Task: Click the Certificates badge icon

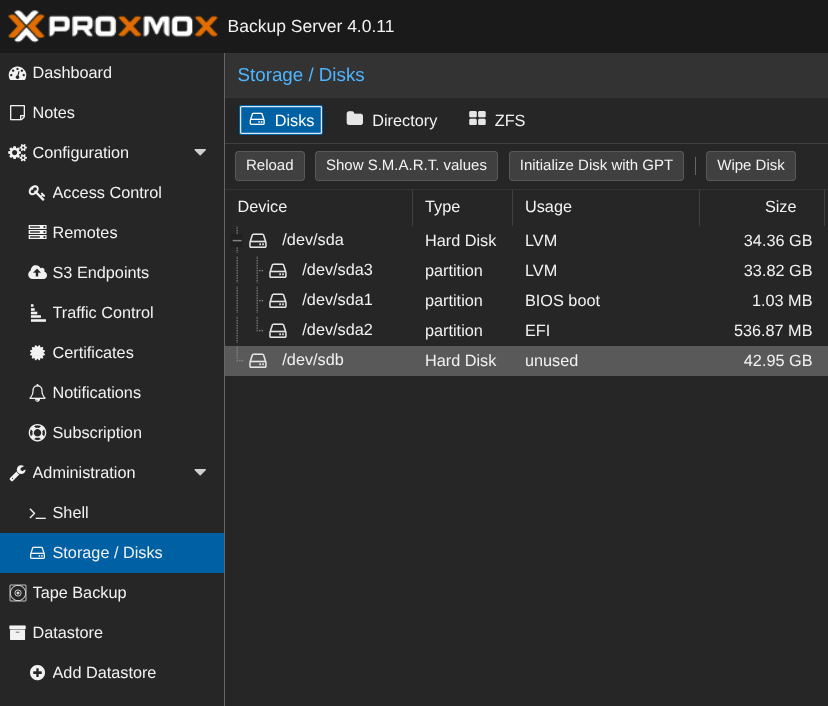Action: pos(37,353)
